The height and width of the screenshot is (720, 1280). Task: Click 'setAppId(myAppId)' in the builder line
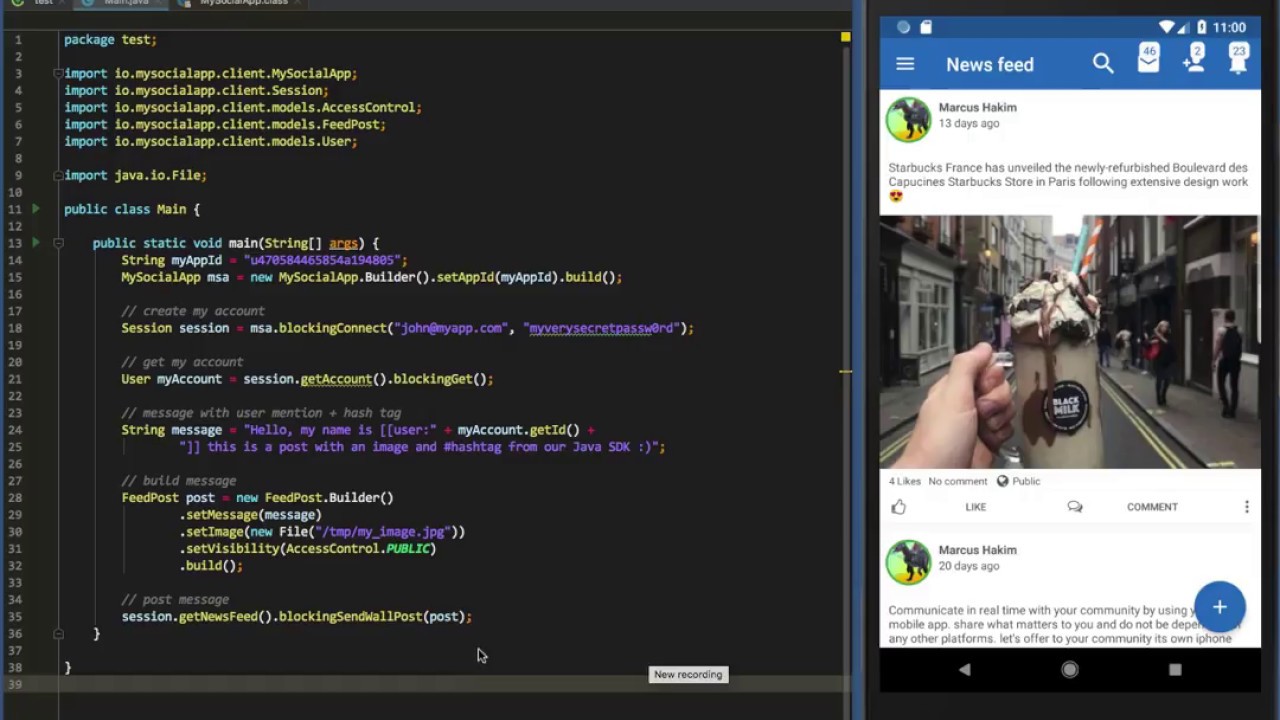click(x=497, y=277)
